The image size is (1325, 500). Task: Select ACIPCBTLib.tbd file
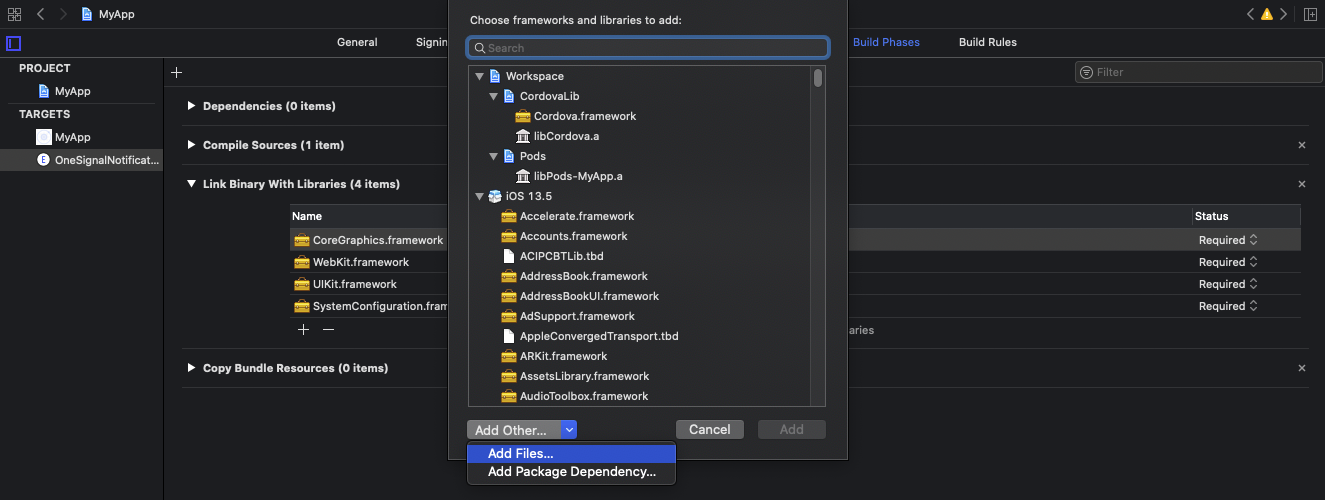click(553, 256)
